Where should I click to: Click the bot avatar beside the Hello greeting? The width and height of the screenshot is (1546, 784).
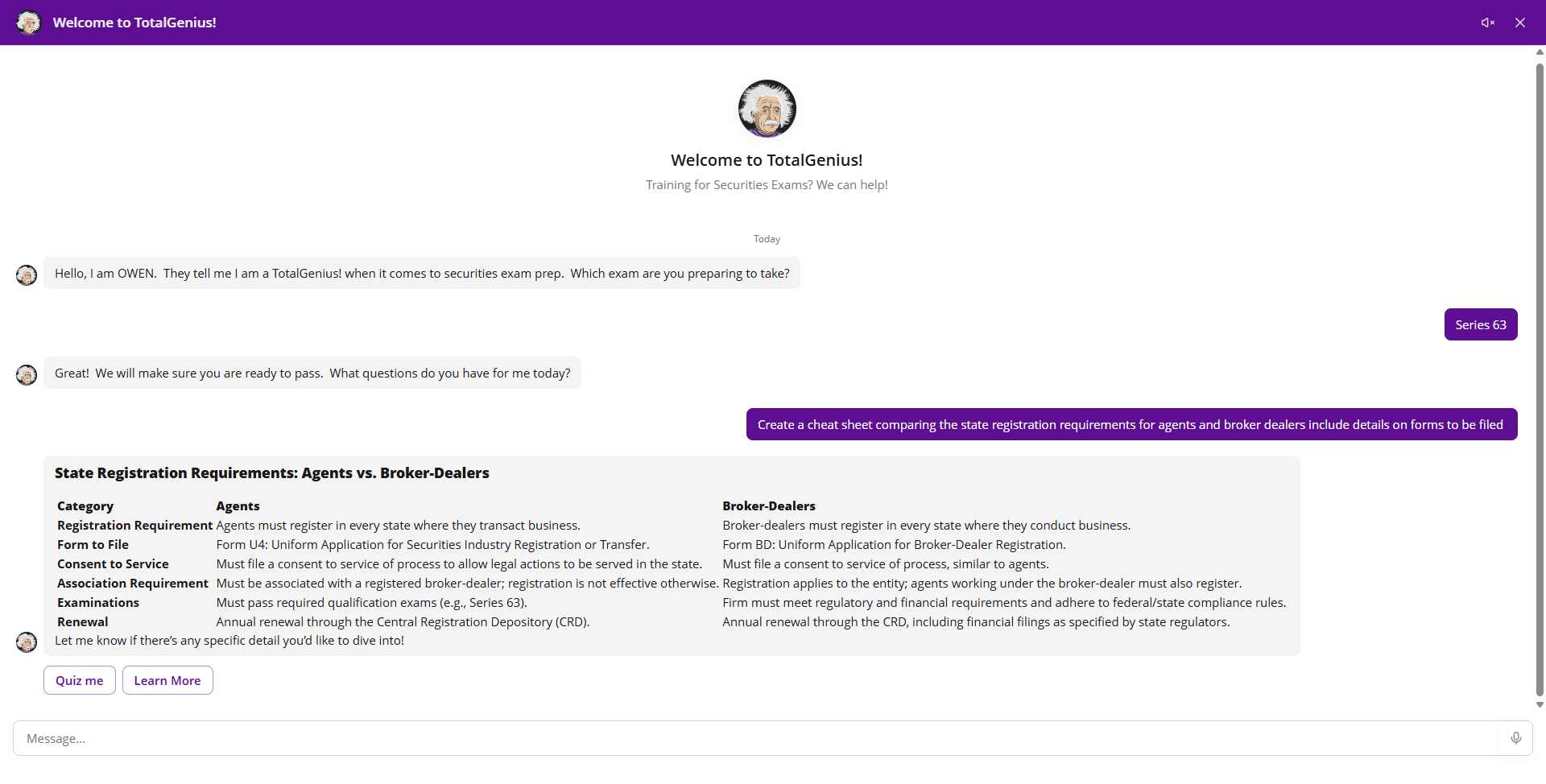tap(27, 275)
